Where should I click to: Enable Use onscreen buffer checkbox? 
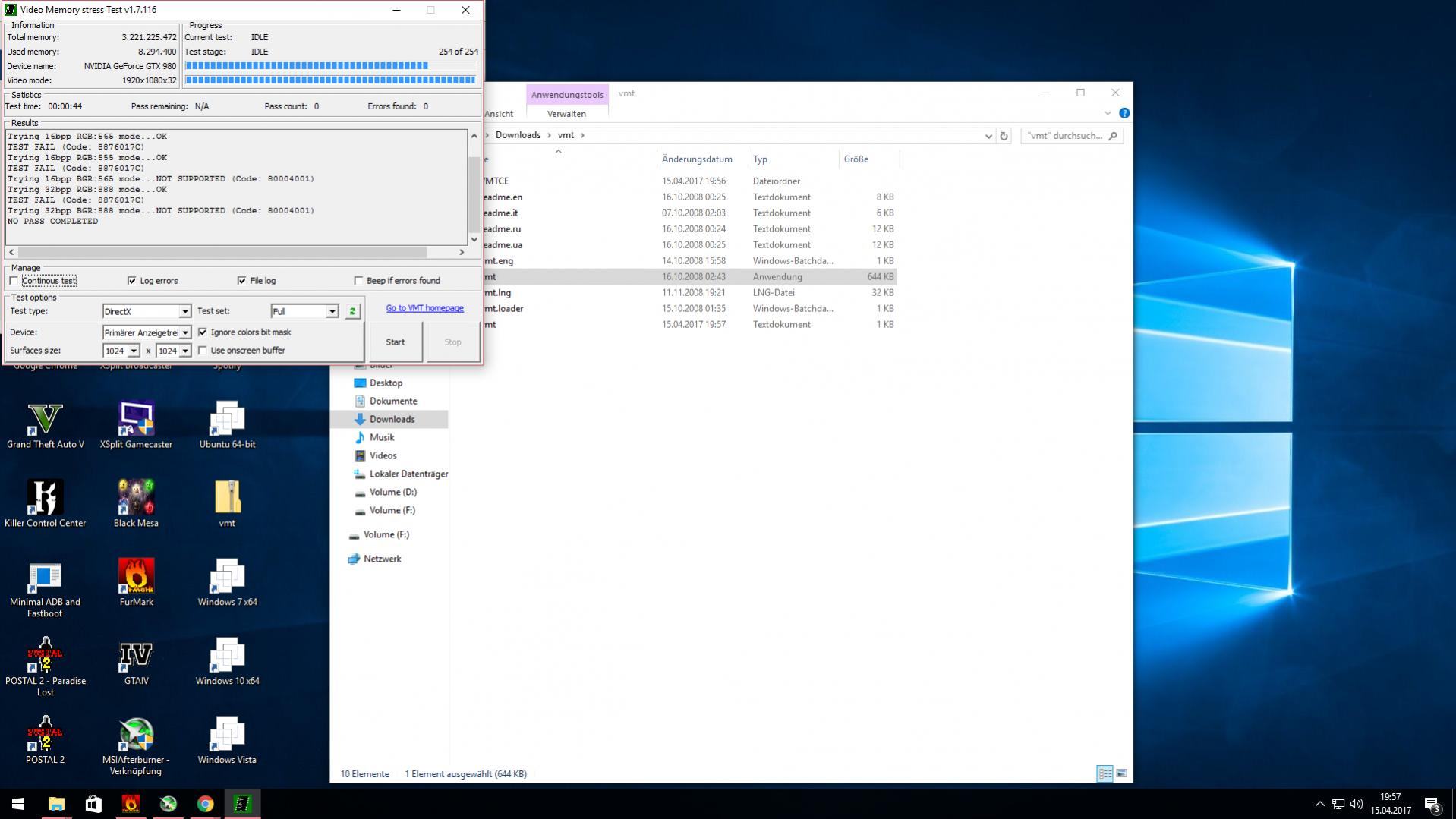click(203, 351)
